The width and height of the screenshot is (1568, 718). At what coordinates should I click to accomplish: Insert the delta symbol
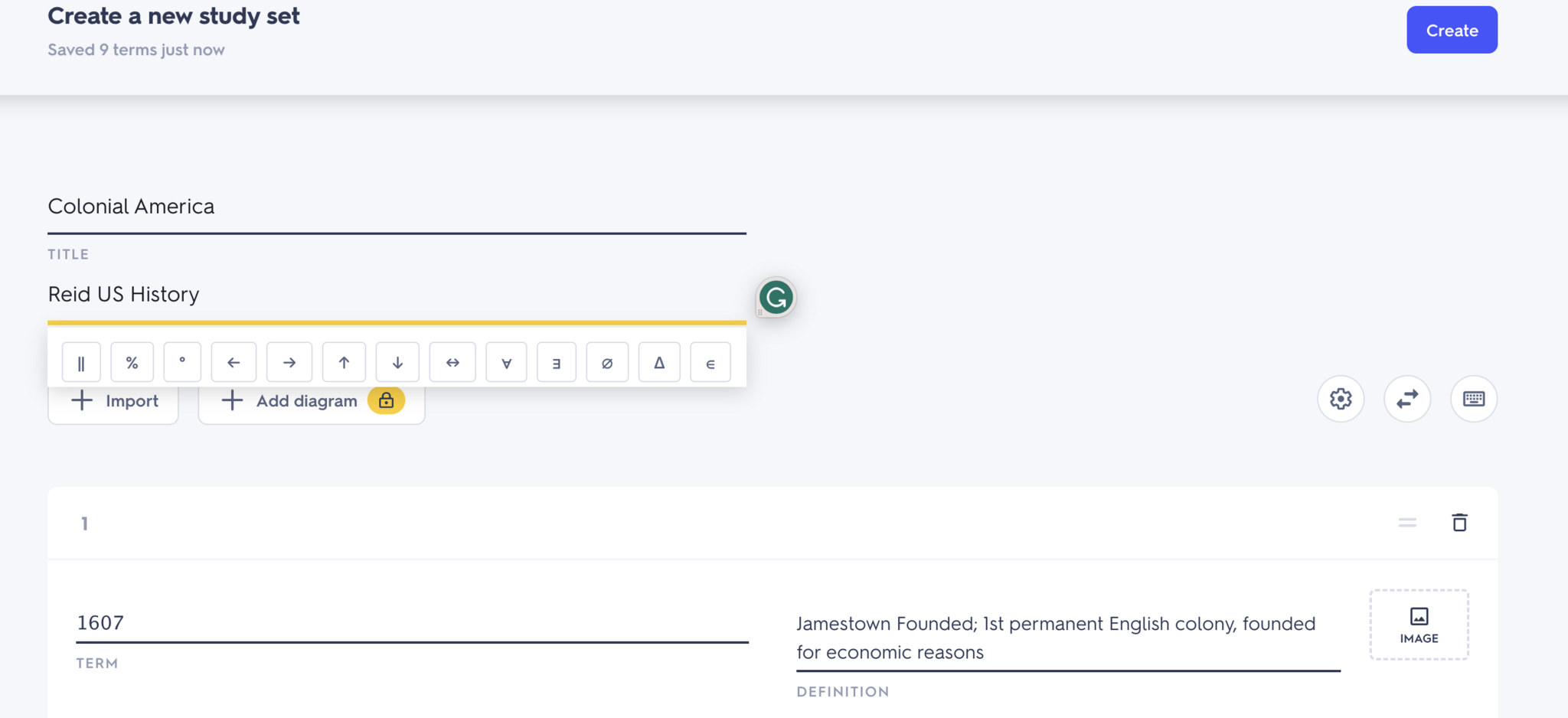(659, 362)
